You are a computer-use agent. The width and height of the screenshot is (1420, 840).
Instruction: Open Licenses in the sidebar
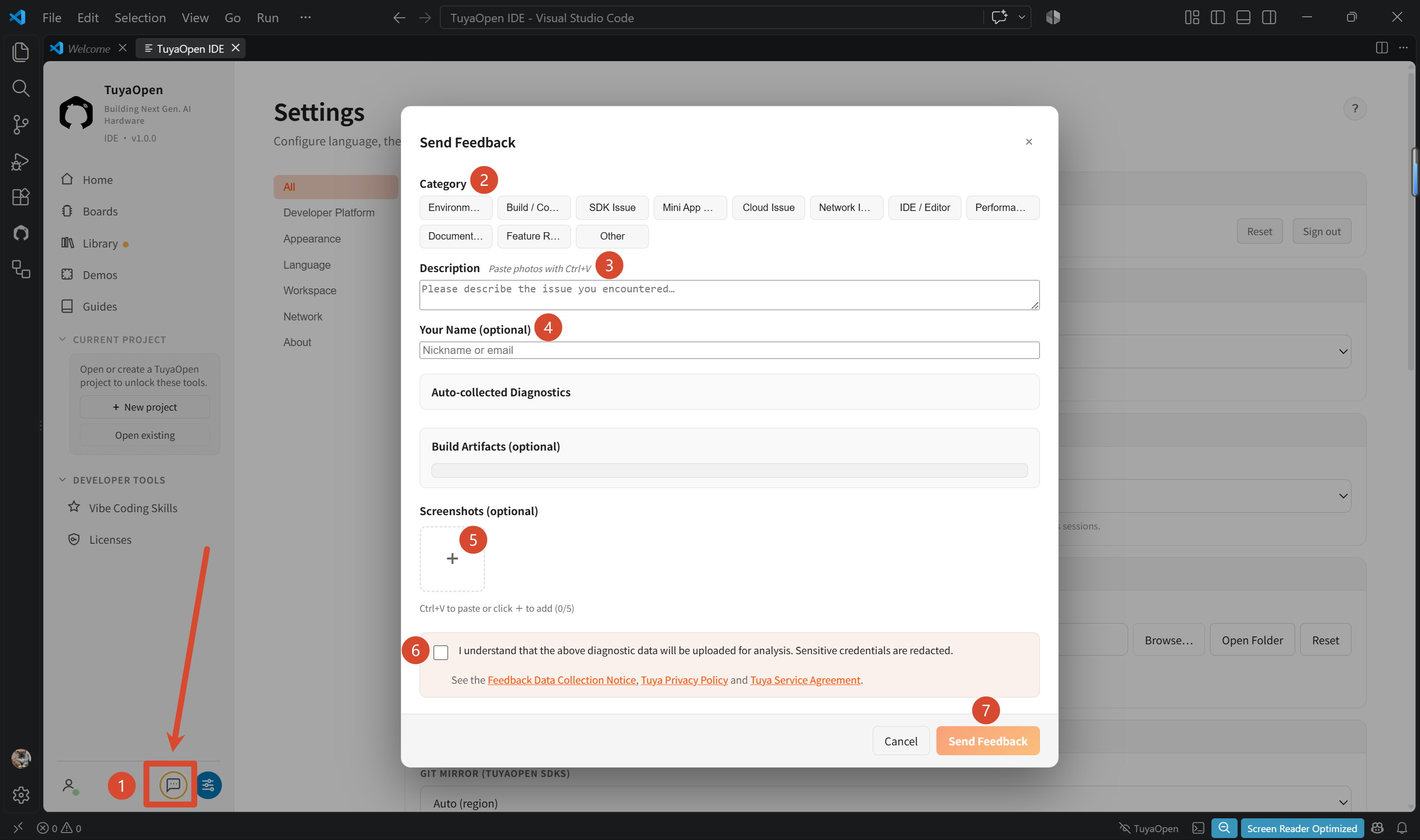[x=100, y=539]
